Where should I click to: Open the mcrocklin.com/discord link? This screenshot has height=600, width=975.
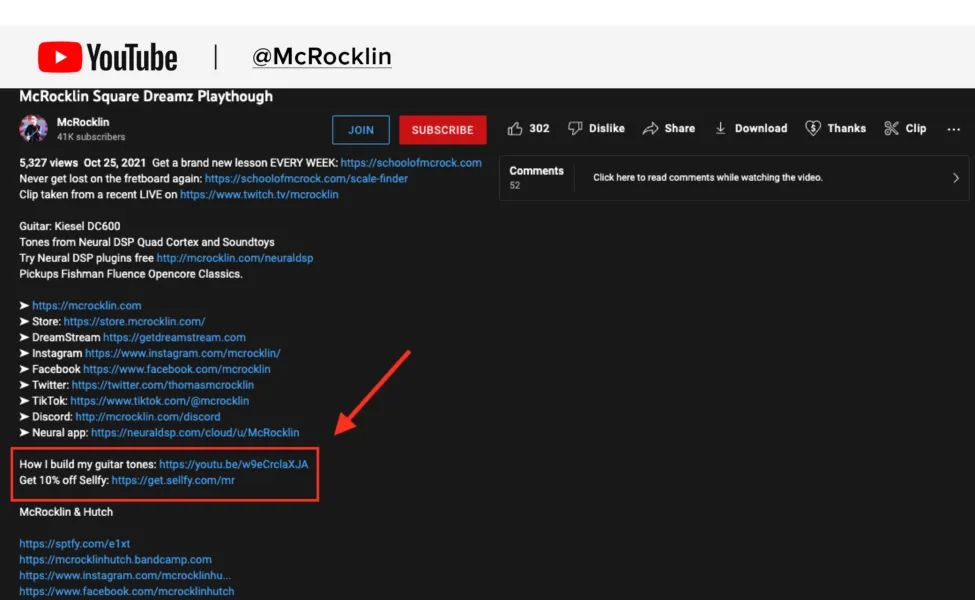(x=148, y=417)
